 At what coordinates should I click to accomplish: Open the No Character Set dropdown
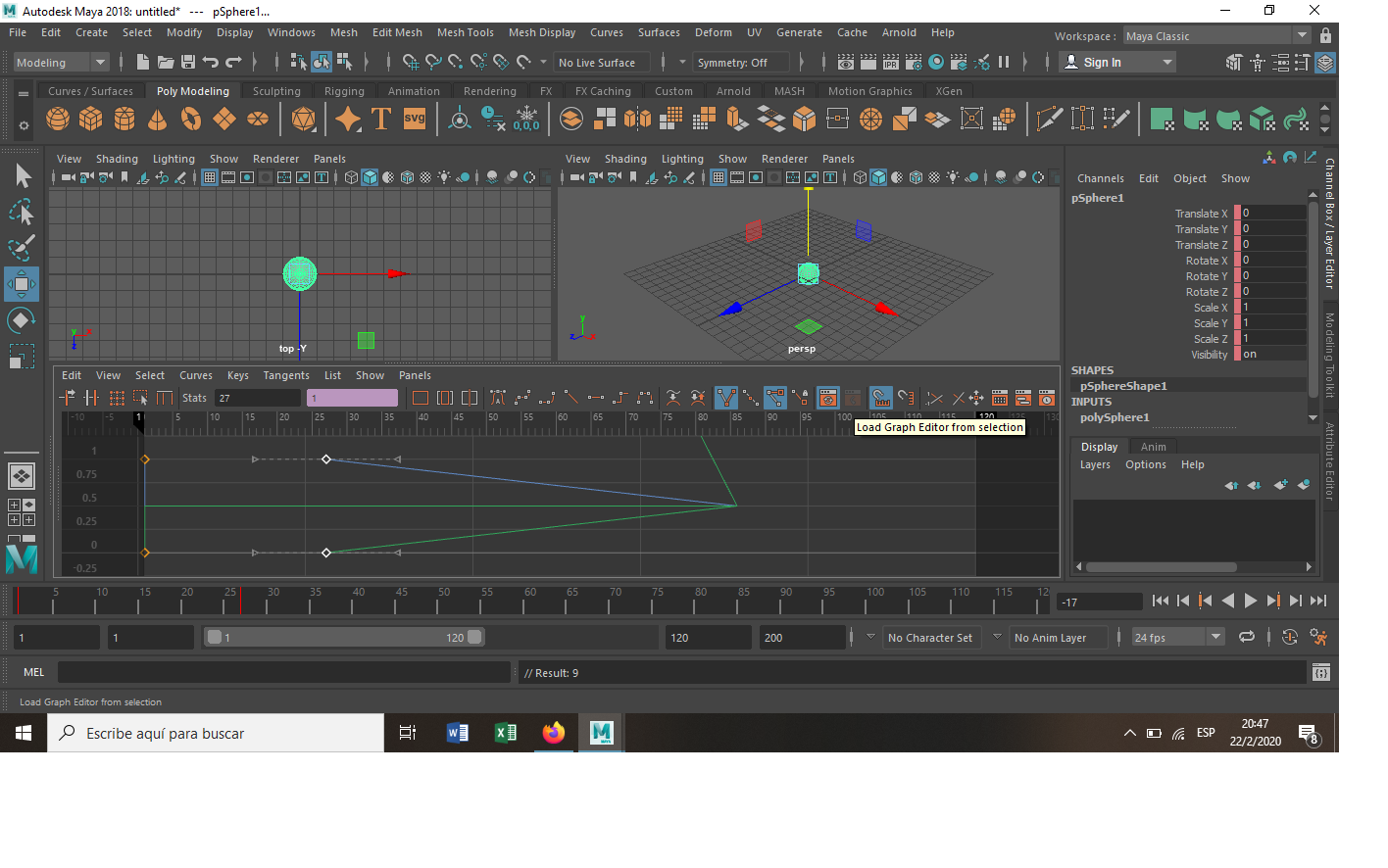930,638
